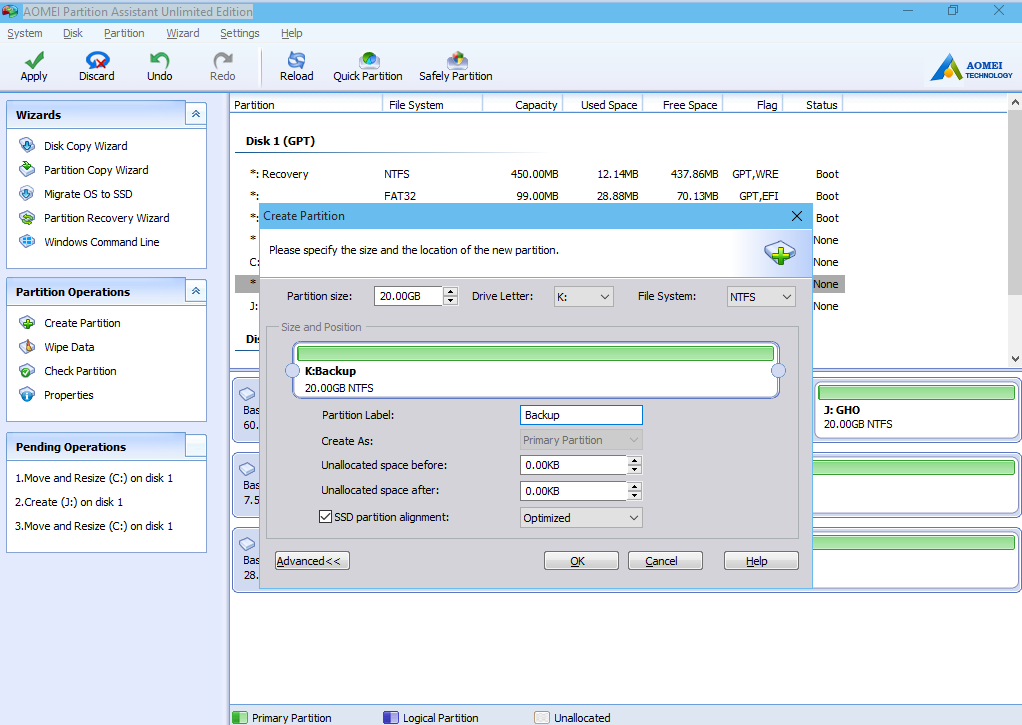The width and height of the screenshot is (1022, 725).
Task: Click the Redo toolbar icon
Action: point(221,65)
